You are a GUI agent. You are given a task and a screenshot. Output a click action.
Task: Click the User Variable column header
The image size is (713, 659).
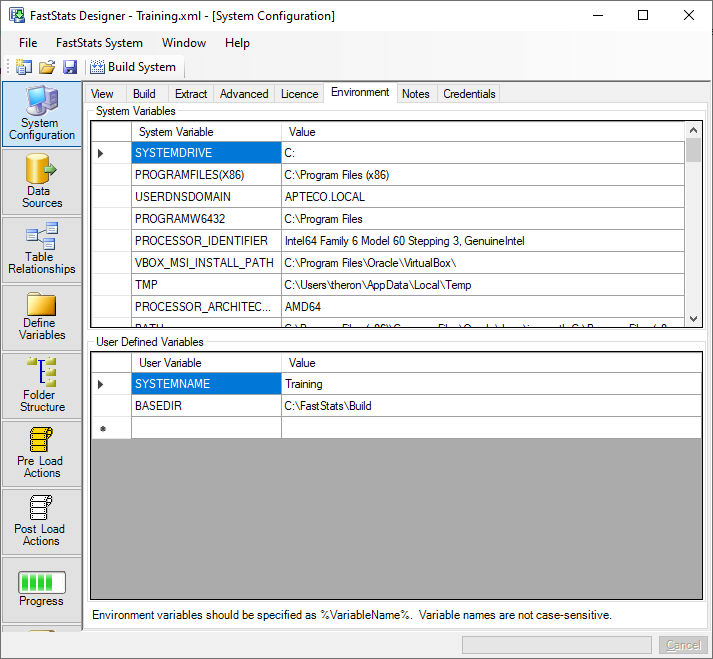point(206,363)
